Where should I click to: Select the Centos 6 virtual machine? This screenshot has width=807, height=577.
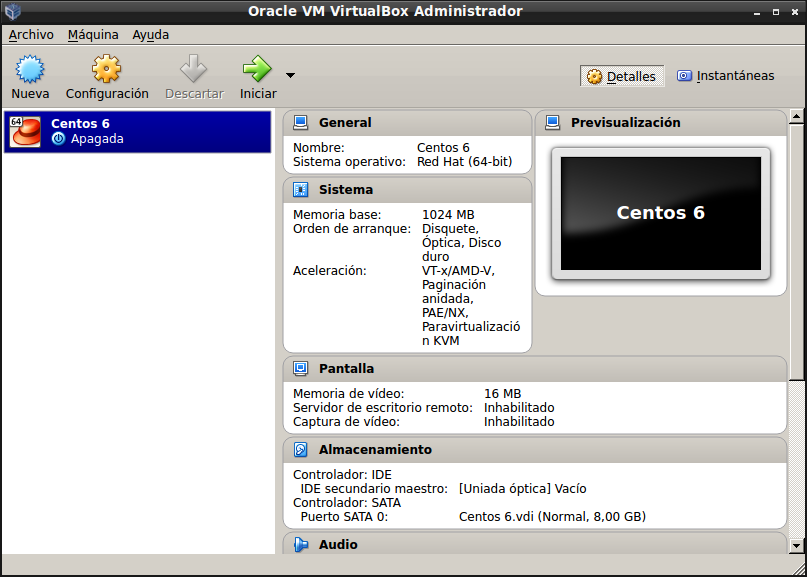(x=137, y=131)
